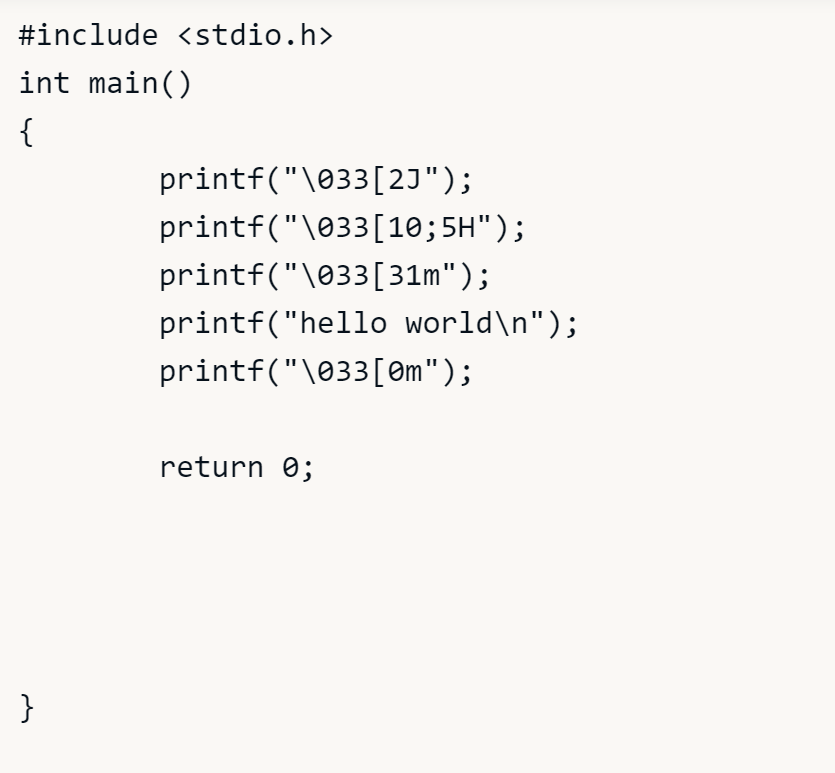Screen dimensions: 835x773
Task: Click printf on the \033[10;5H line
Action: (x=212, y=228)
